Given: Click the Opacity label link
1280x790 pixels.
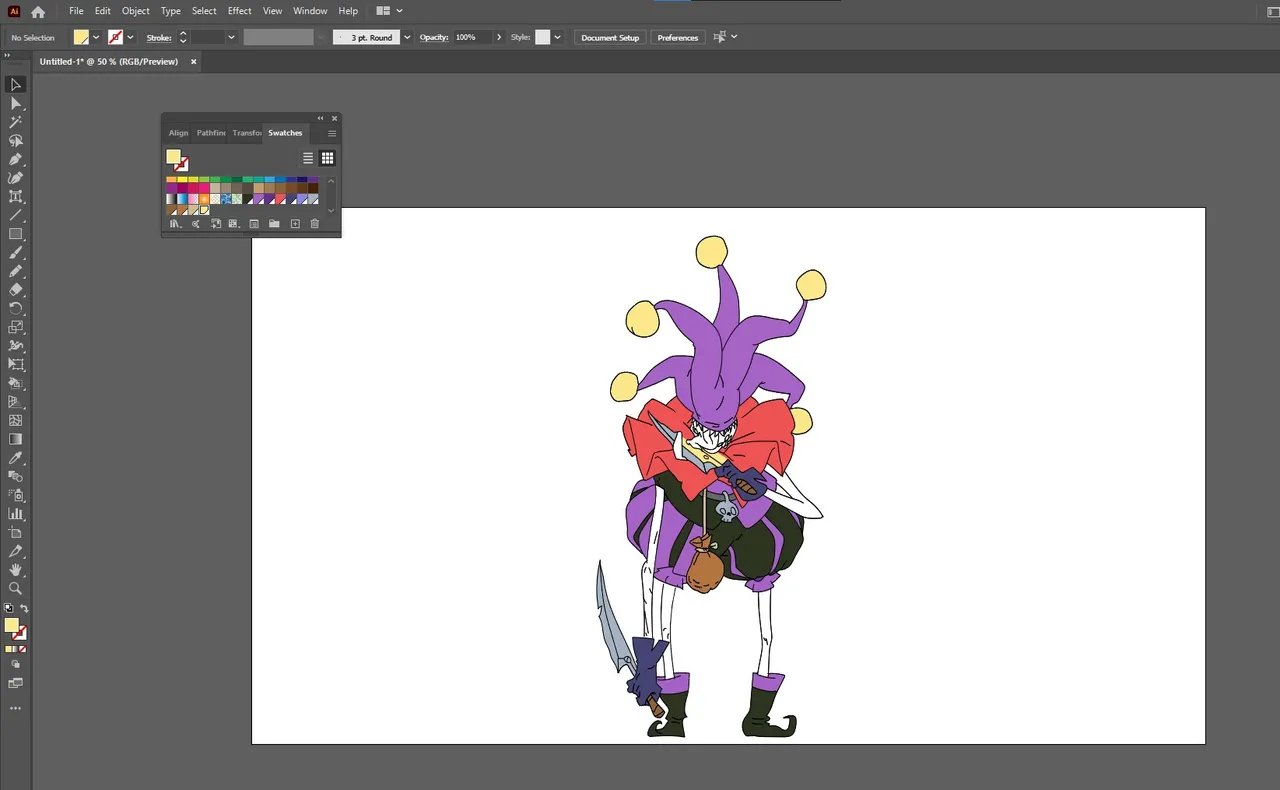Looking at the screenshot, I should [434, 37].
